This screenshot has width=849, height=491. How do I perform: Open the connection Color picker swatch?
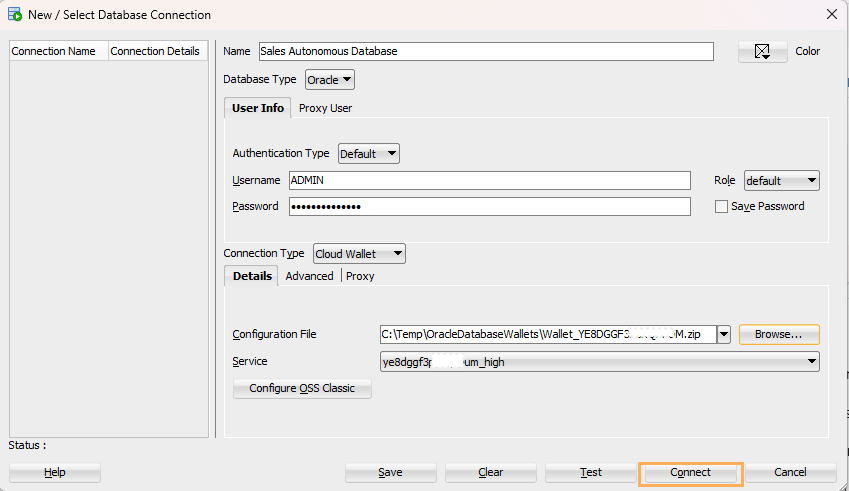pyautogui.click(x=762, y=51)
